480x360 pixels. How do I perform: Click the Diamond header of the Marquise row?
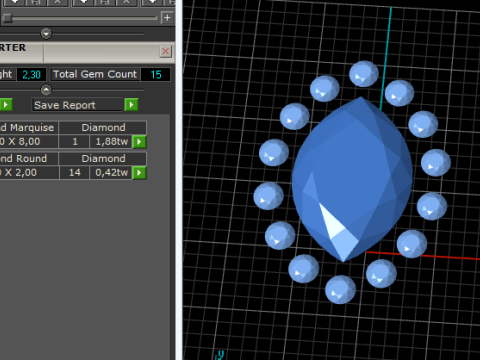103,127
